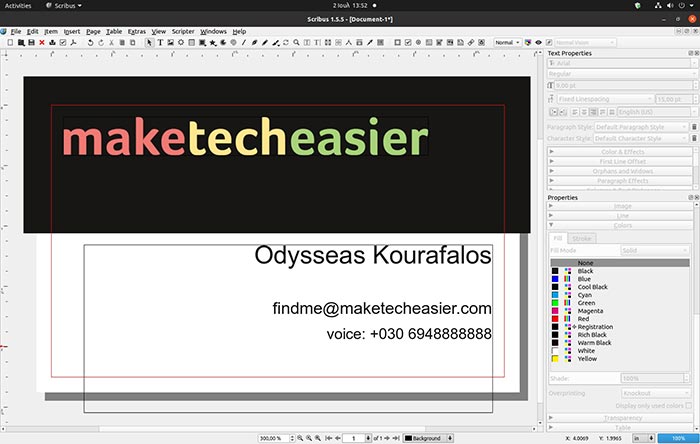The height and width of the screenshot is (444, 700).
Task: Click the Print icon in toolbar
Action: 52,42
